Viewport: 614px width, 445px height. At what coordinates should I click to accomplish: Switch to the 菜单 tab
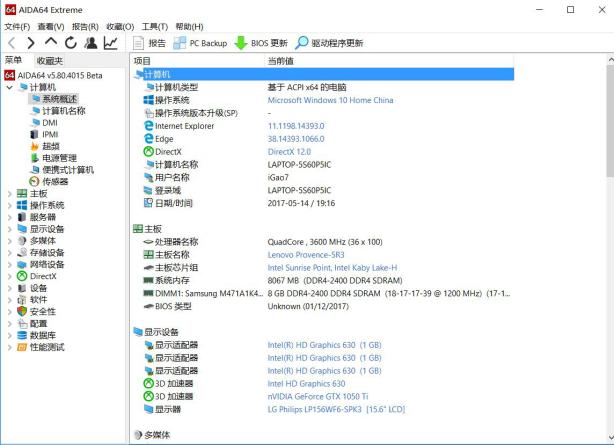[x=13, y=60]
